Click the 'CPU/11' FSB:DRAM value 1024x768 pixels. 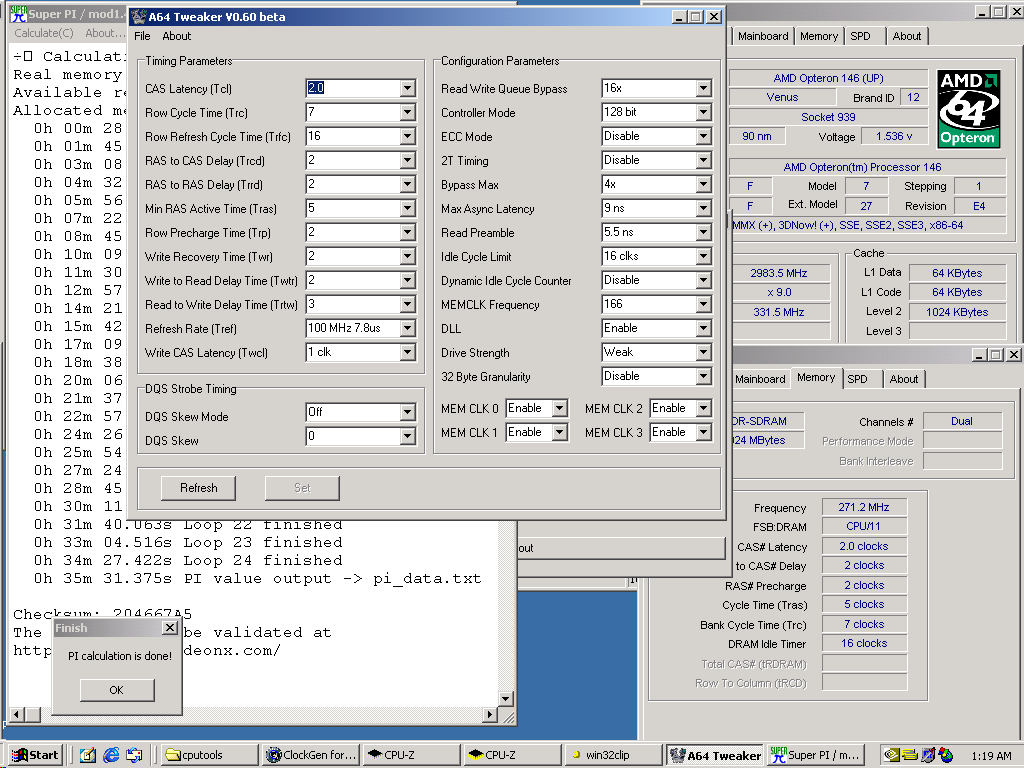pos(863,526)
